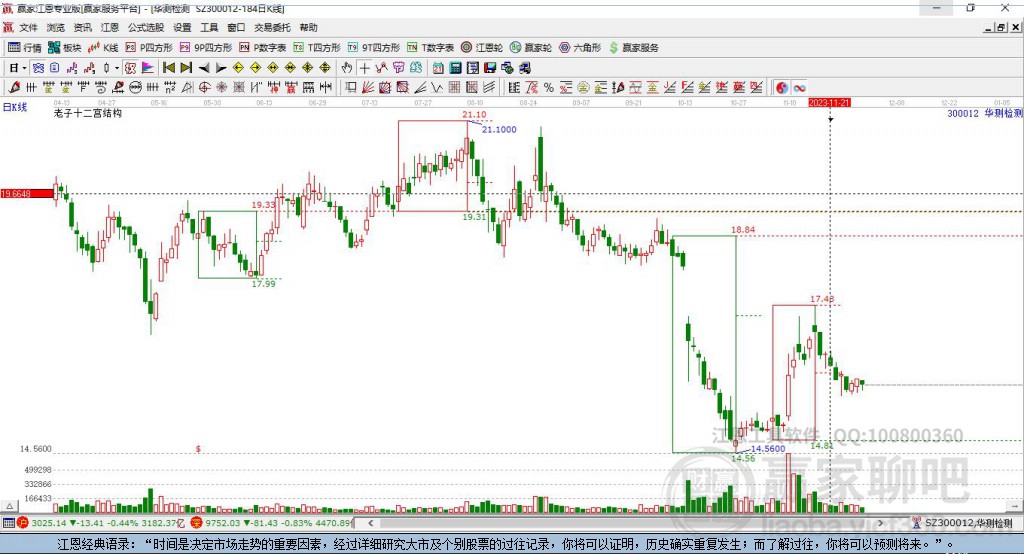This screenshot has height=554, width=1024.
Task: Toggle the crosshair cursor tool
Action: tap(364, 68)
